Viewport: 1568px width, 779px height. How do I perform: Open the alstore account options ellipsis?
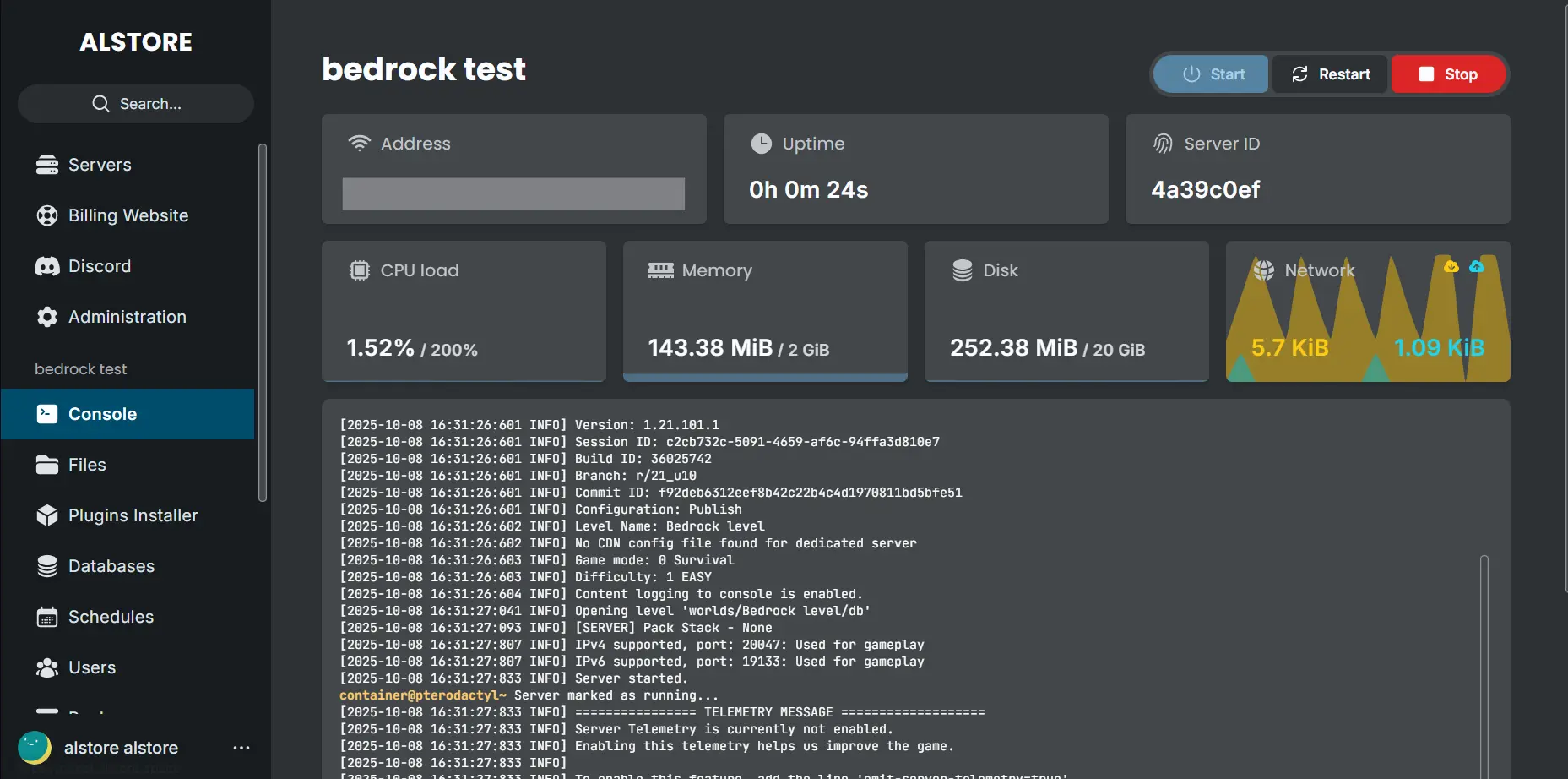[x=241, y=748]
